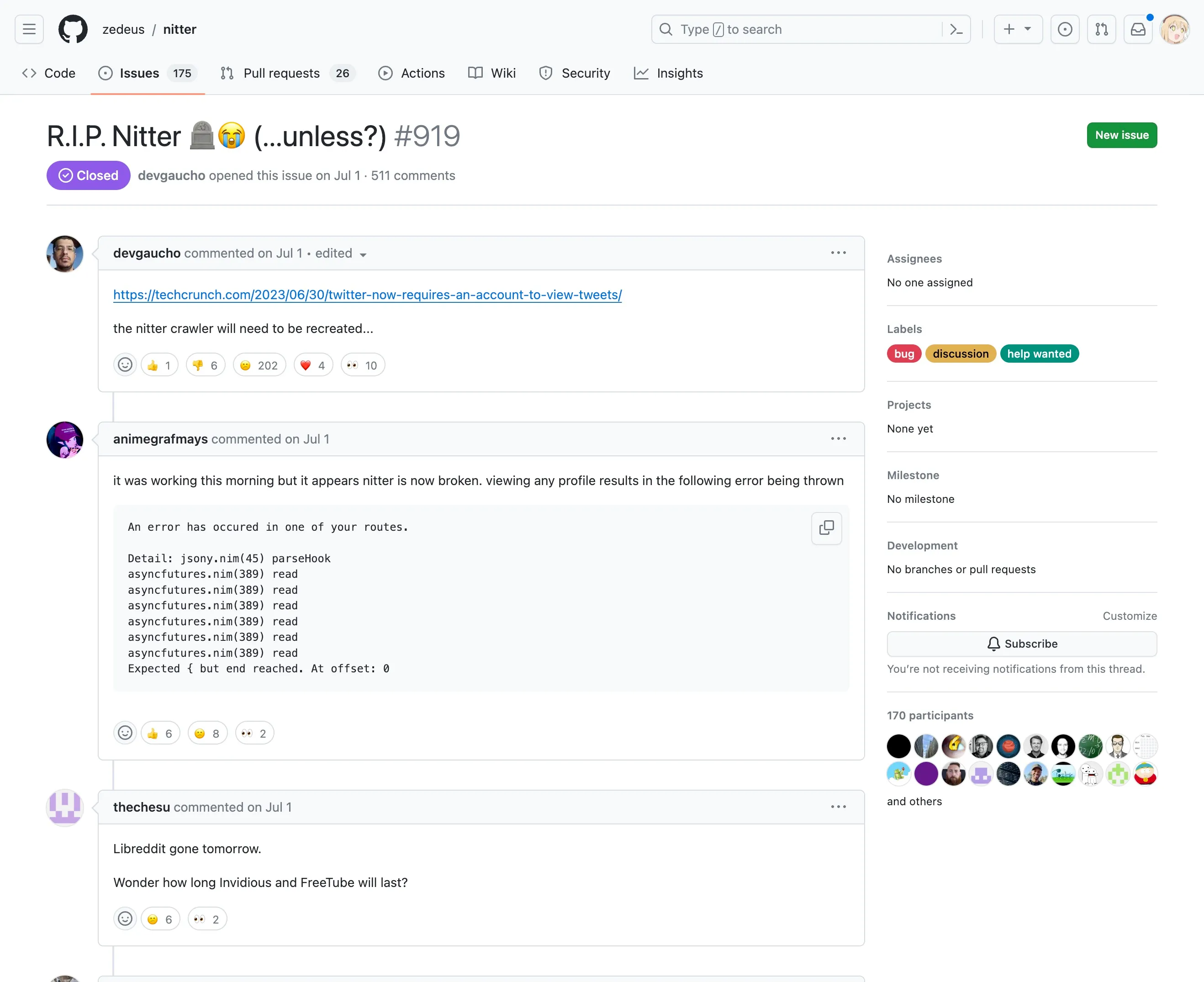
Task: Go to the Insights tab
Action: pos(668,74)
